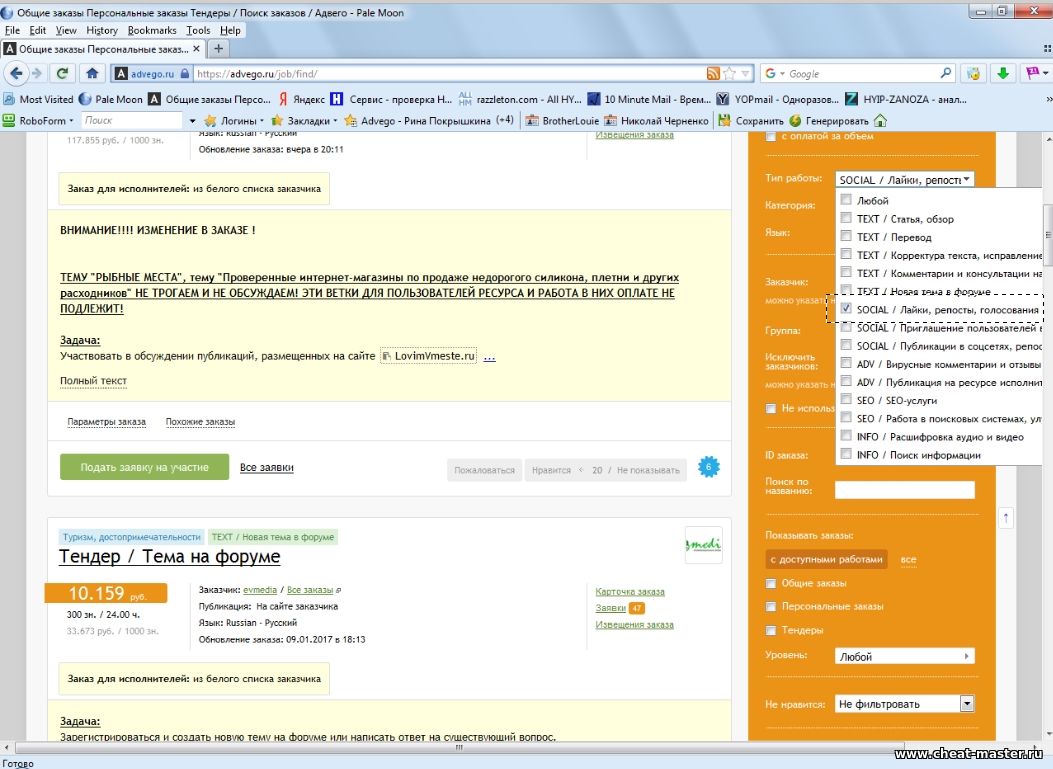This screenshot has width=1053, height=769.
Task: Click the horizontal scrollbar at page bottom
Action: coord(460,747)
